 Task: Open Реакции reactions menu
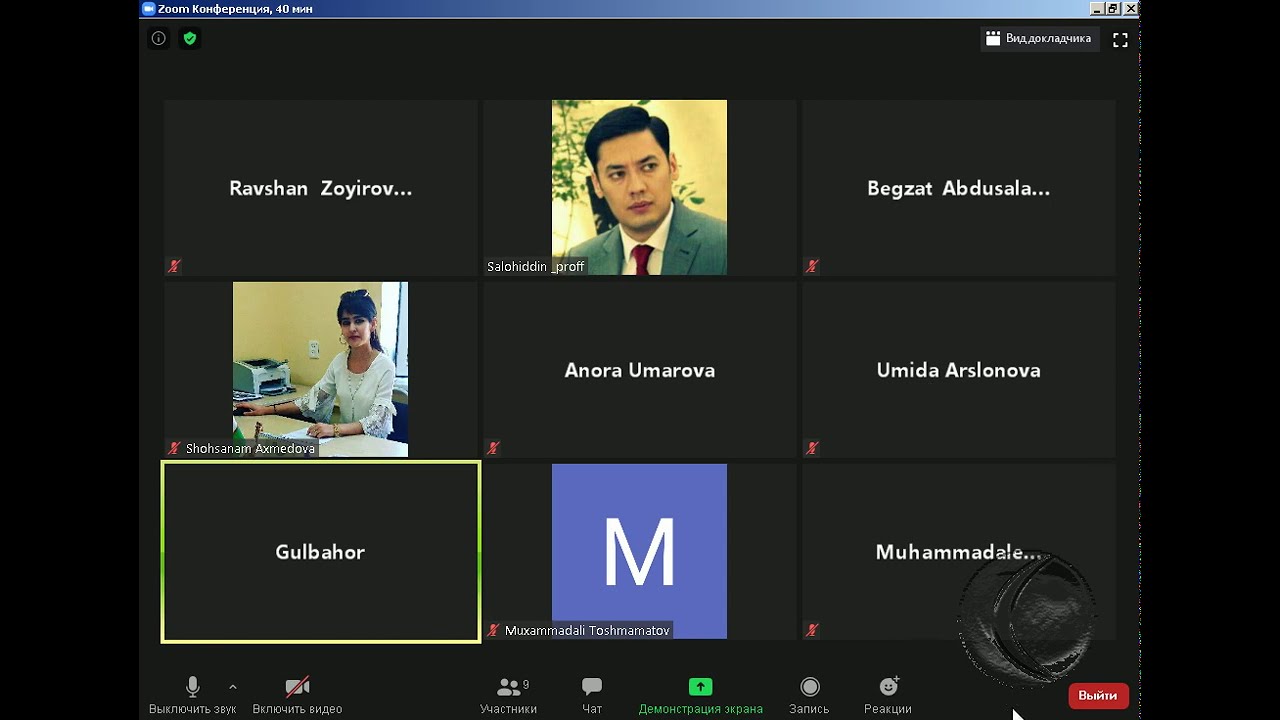pyautogui.click(x=888, y=695)
